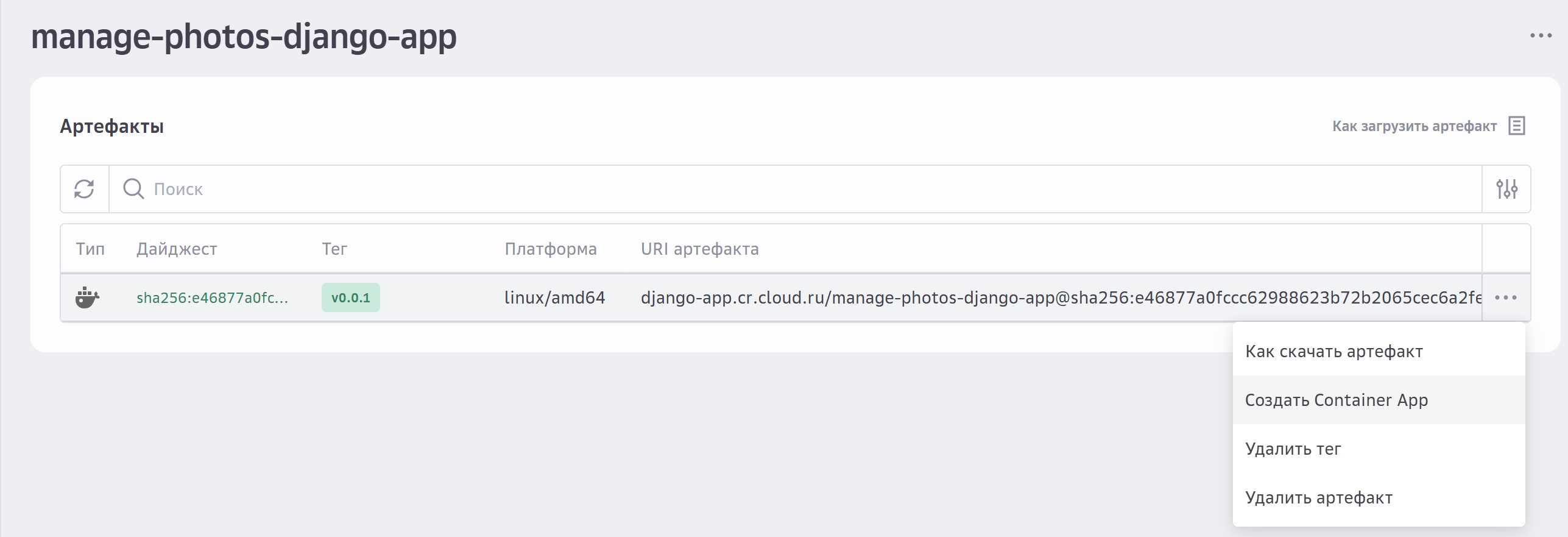This screenshot has height=537, width=1568.
Task: Open the filter settings sliders icon
Action: 1506,189
